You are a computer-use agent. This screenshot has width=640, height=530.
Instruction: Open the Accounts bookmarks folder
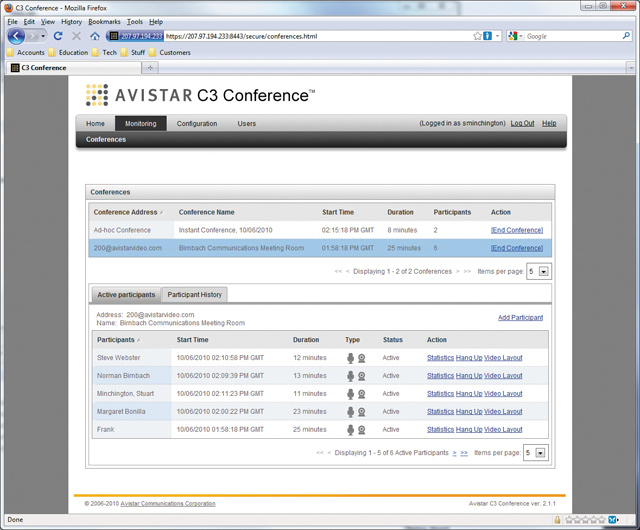pos(26,52)
